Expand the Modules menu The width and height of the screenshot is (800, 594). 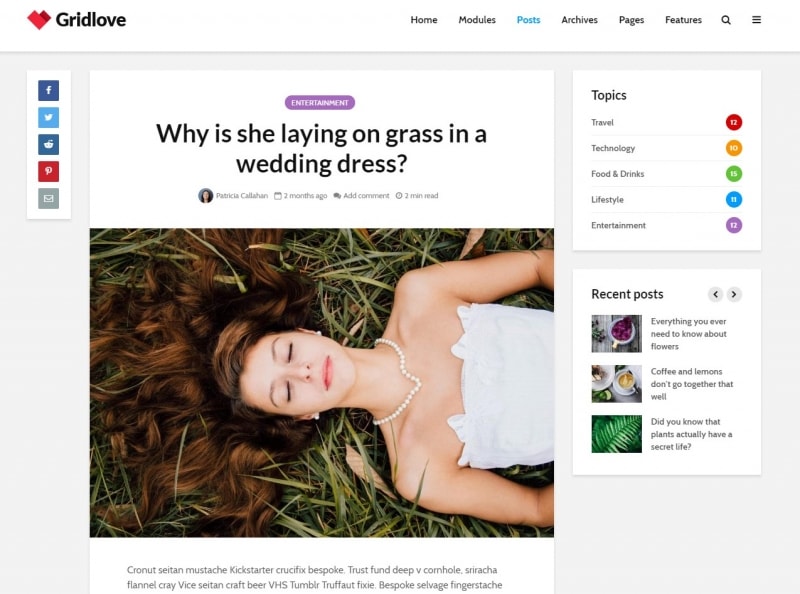point(477,20)
